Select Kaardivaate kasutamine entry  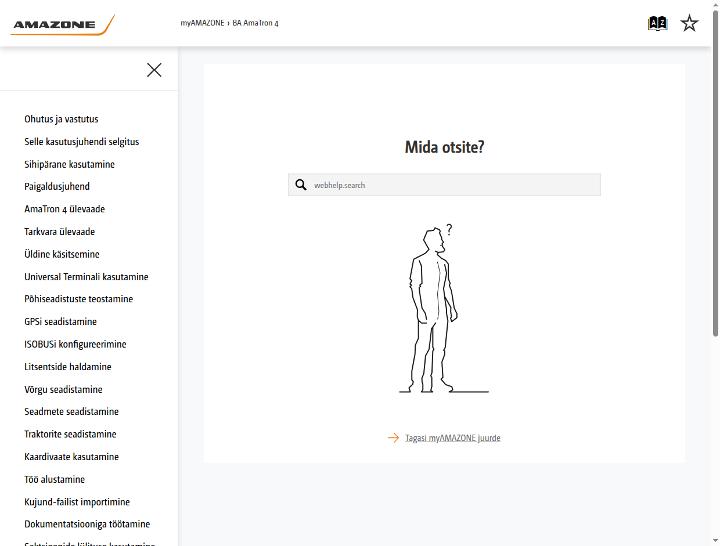(72, 456)
